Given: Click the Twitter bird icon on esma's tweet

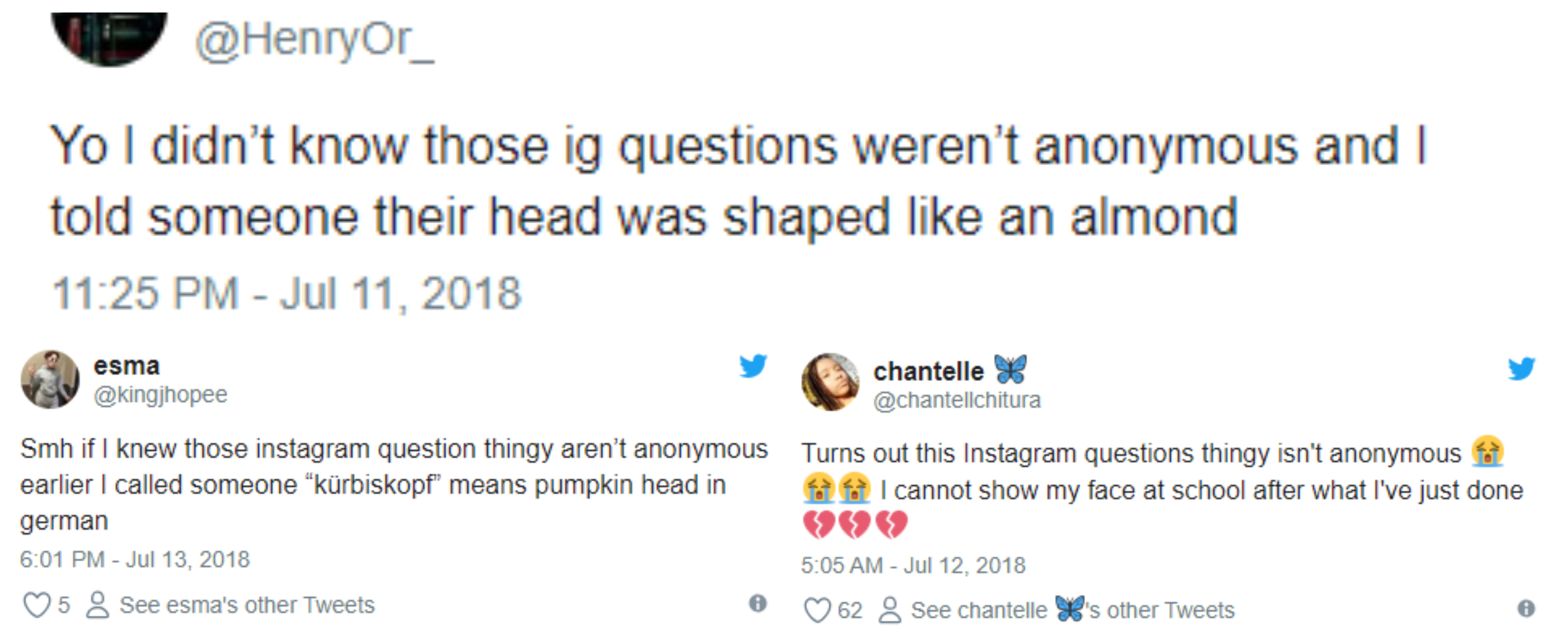Looking at the screenshot, I should click(753, 366).
